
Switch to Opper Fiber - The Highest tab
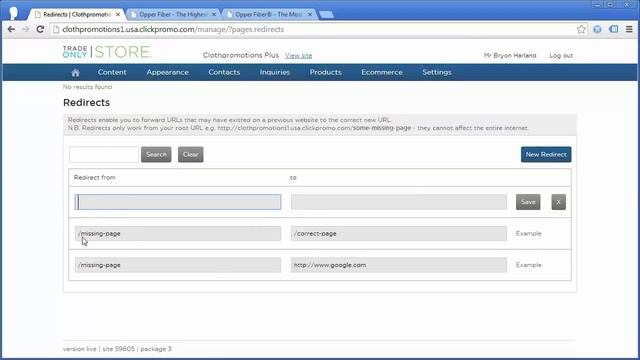click(173, 14)
